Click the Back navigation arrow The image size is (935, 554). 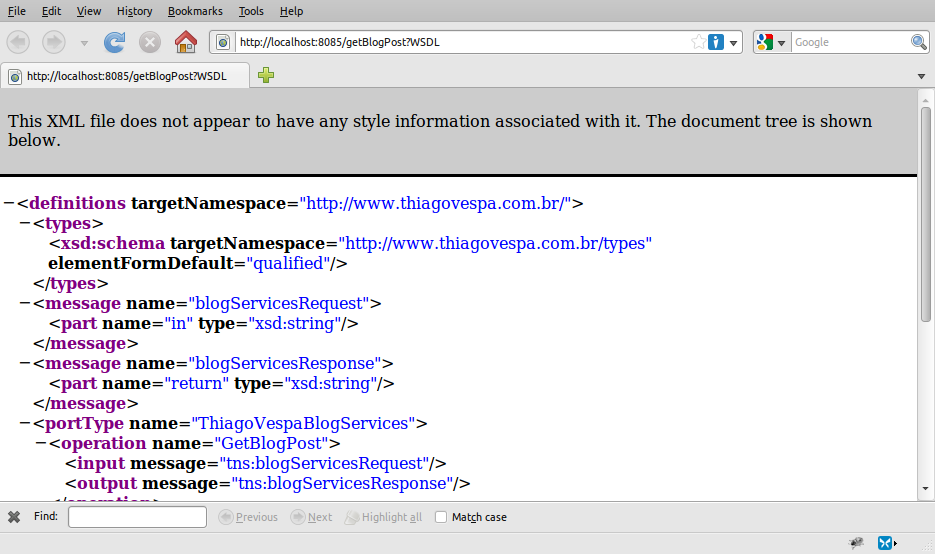[x=18, y=42]
